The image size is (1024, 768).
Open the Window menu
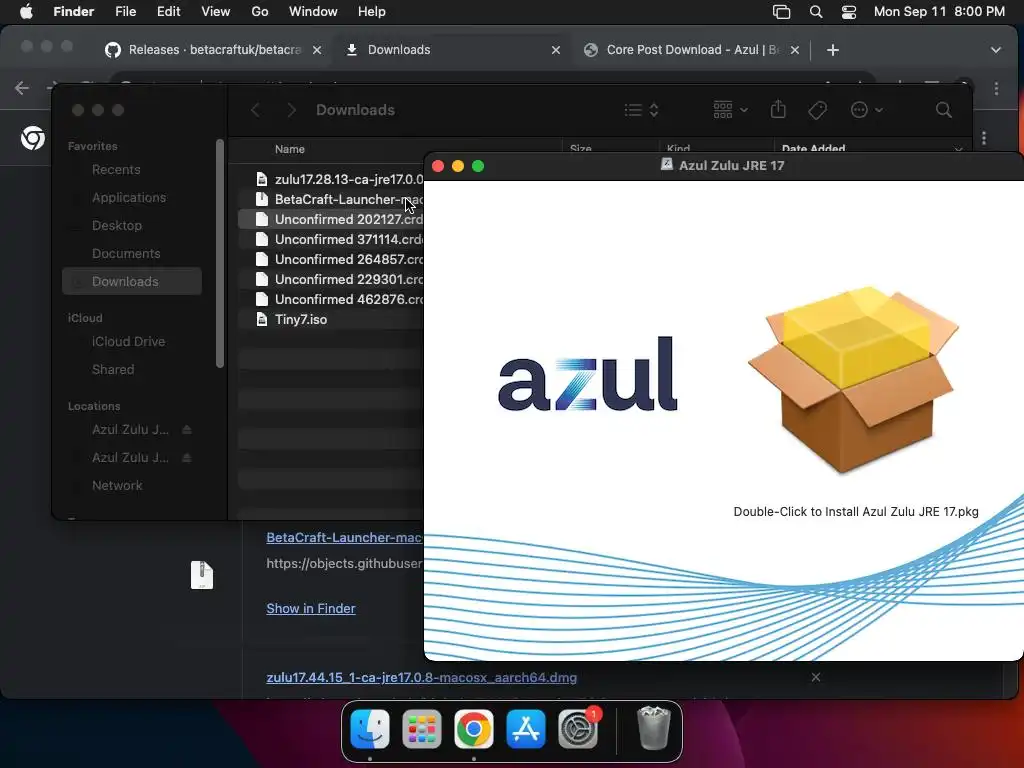[x=313, y=12]
